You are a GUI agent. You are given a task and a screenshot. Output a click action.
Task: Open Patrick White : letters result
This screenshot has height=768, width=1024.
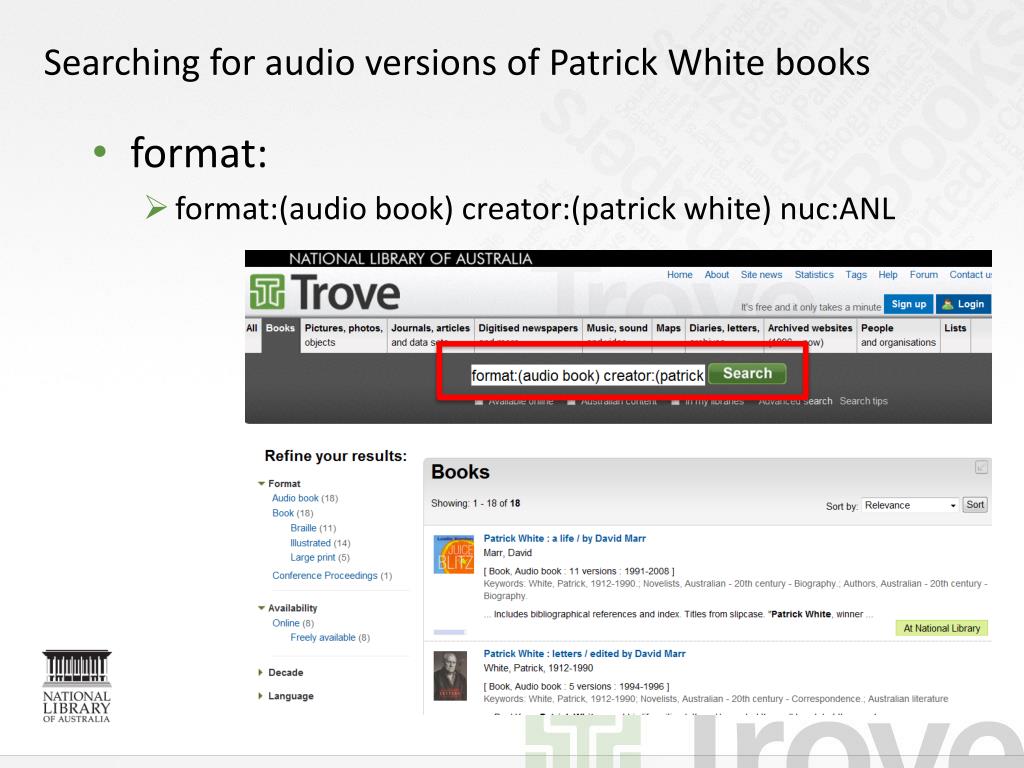[x=584, y=654]
